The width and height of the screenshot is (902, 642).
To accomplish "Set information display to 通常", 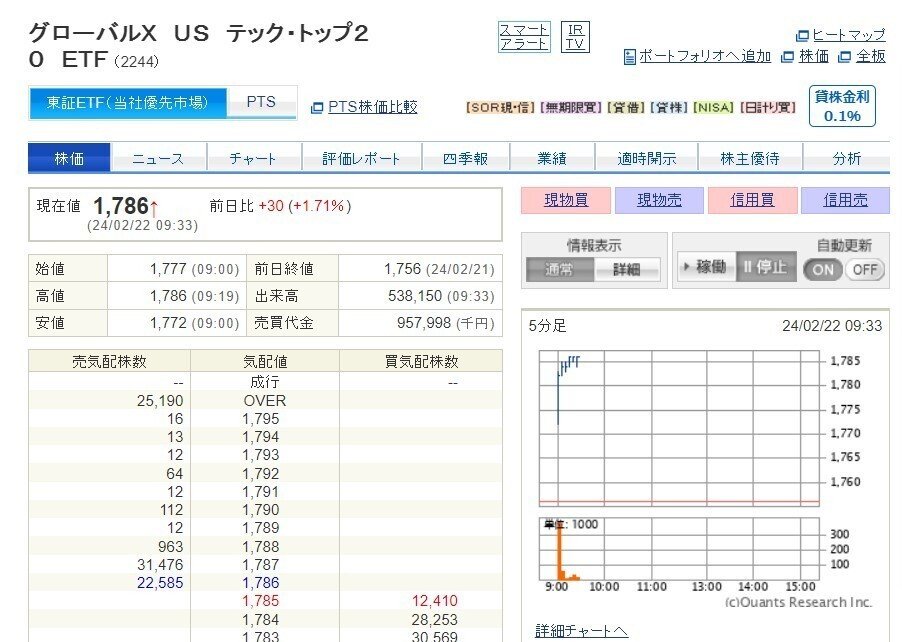I will click(560, 269).
